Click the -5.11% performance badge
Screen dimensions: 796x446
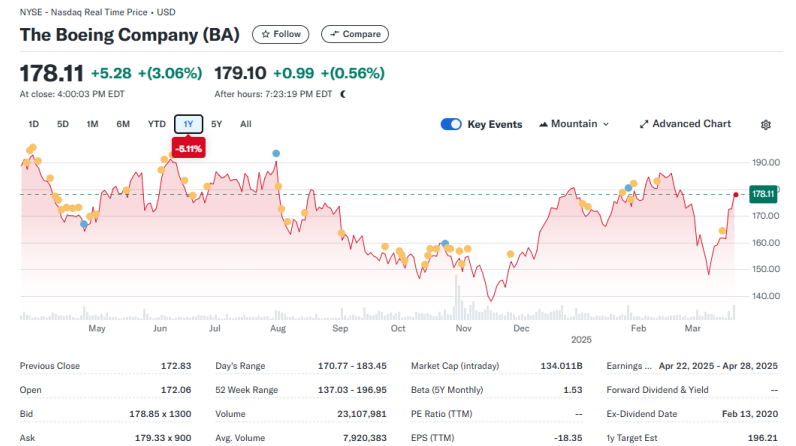pos(188,149)
